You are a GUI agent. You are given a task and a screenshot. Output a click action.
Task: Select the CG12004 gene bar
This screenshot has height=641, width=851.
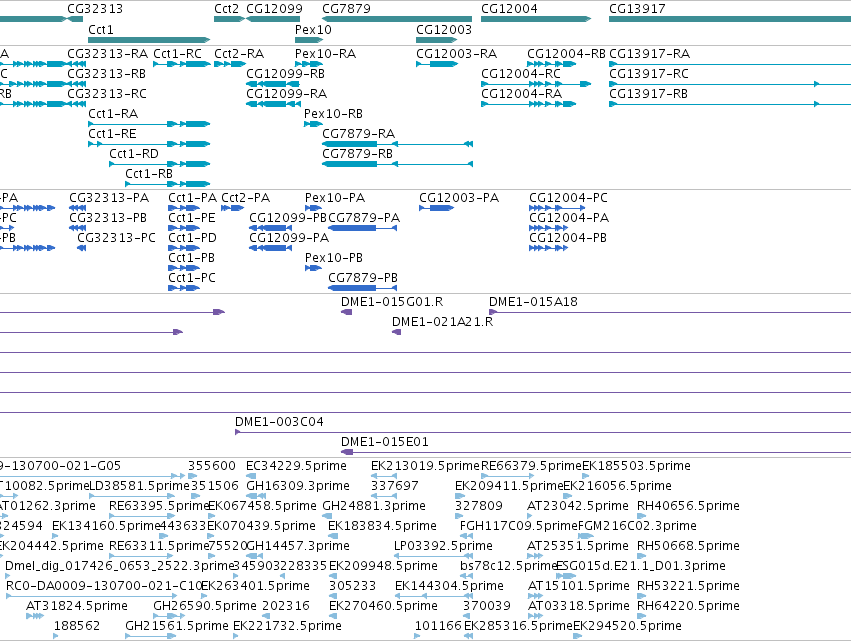(x=536, y=19)
